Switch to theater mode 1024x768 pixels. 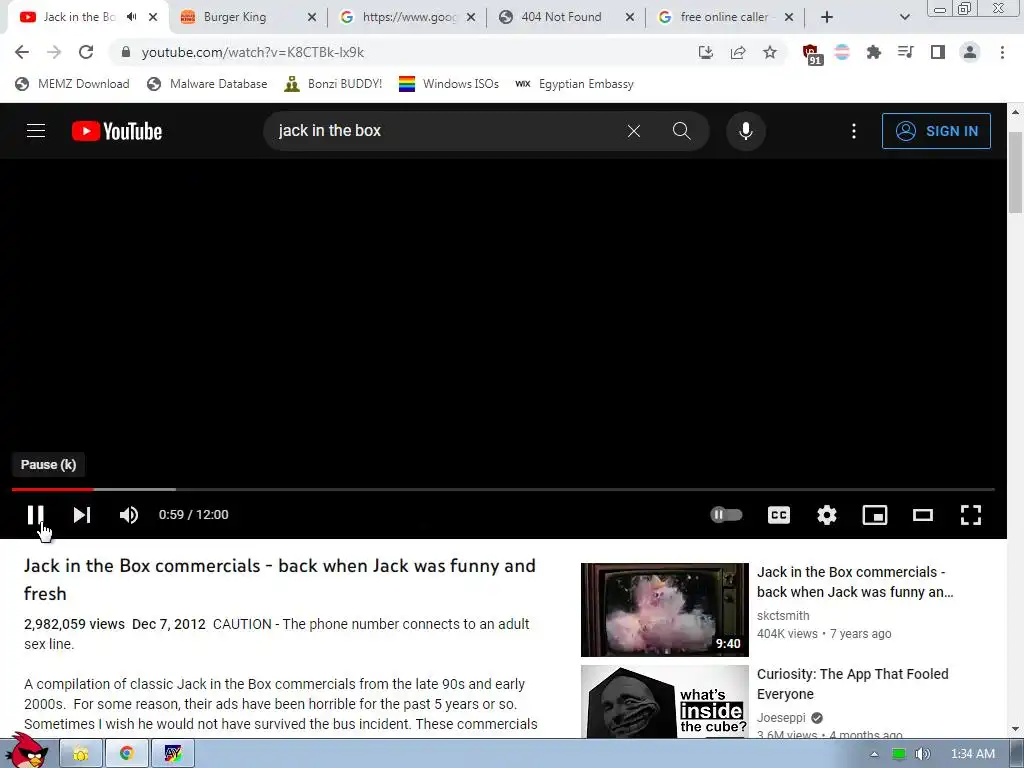(923, 515)
